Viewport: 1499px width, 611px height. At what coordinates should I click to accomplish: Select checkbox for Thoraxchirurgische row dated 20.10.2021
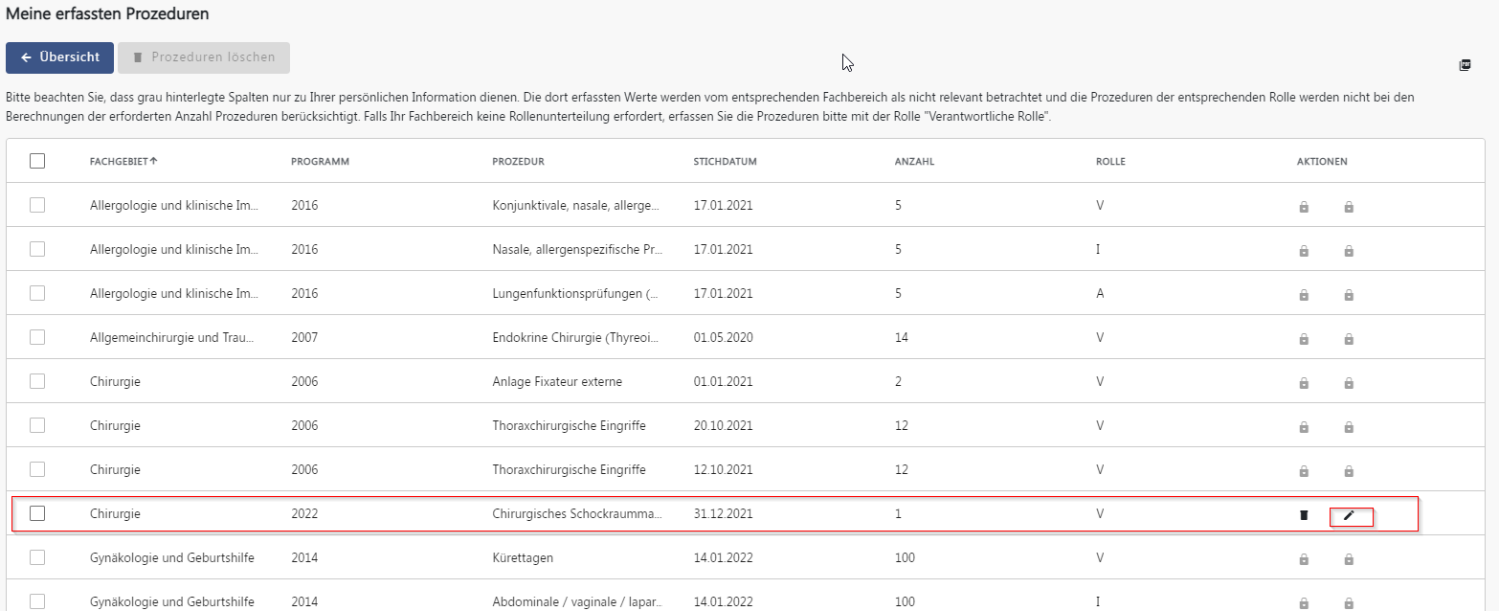pyautogui.click(x=37, y=425)
